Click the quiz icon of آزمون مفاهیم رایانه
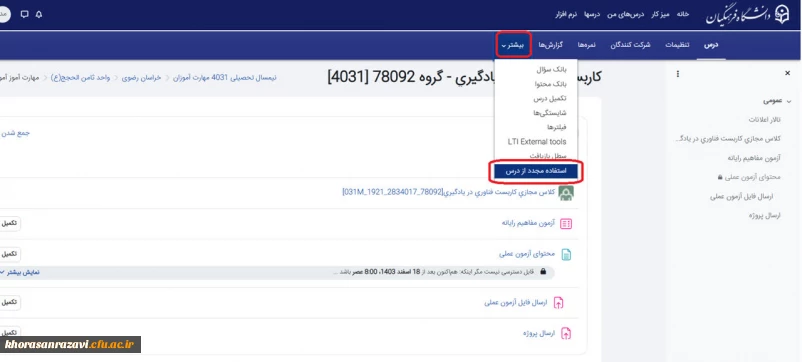Viewport: 802px width, 362px height. 566,223
